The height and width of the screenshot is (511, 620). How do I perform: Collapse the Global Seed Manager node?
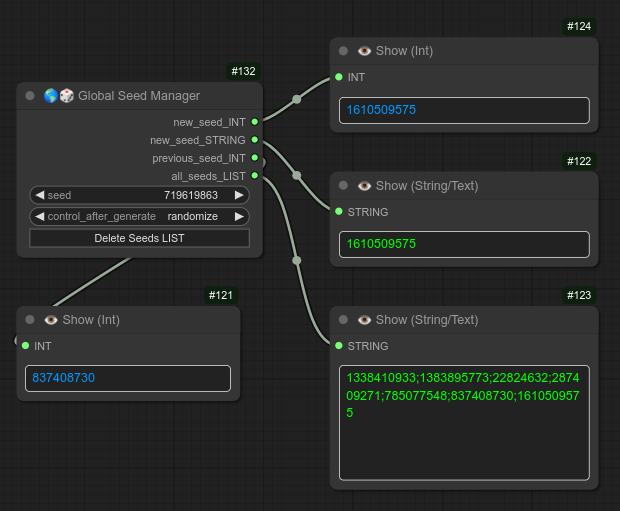tap(30, 96)
